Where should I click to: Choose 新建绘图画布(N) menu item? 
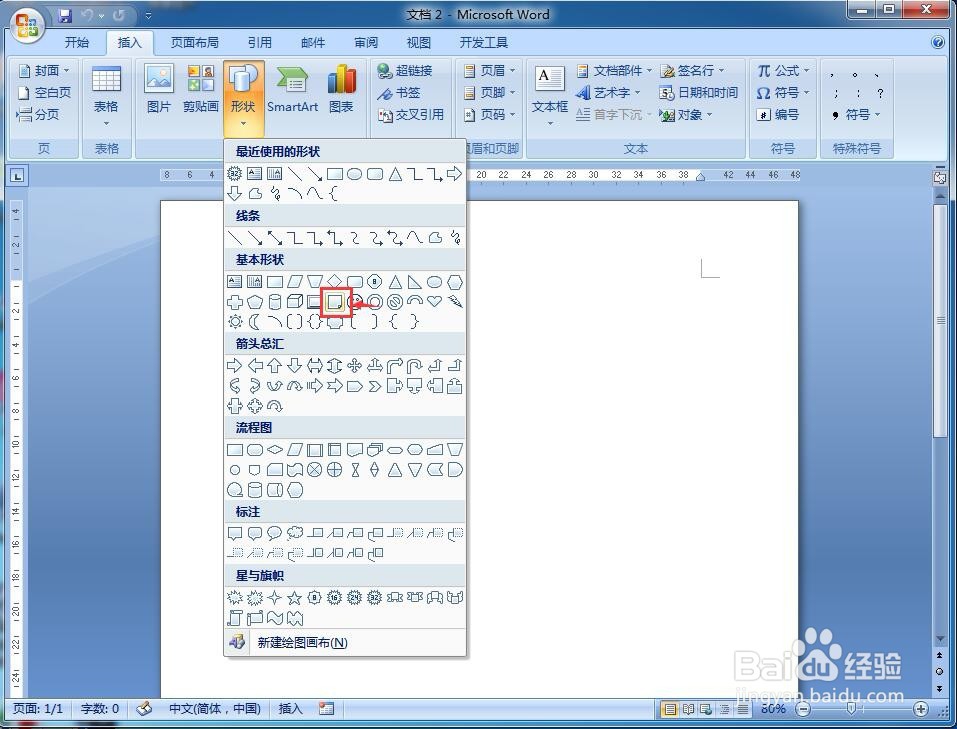tap(345, 642)
